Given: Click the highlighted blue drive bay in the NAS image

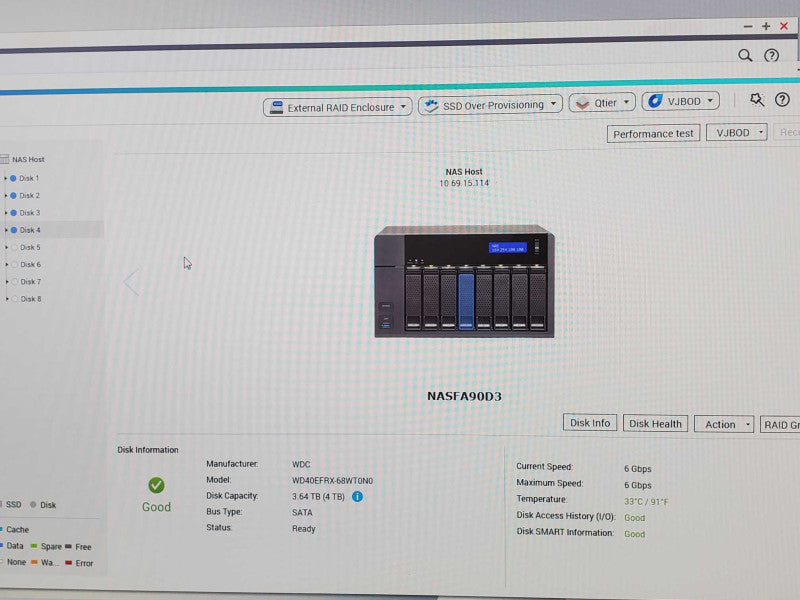Looking at the screenshot, I should click(466, 301).
